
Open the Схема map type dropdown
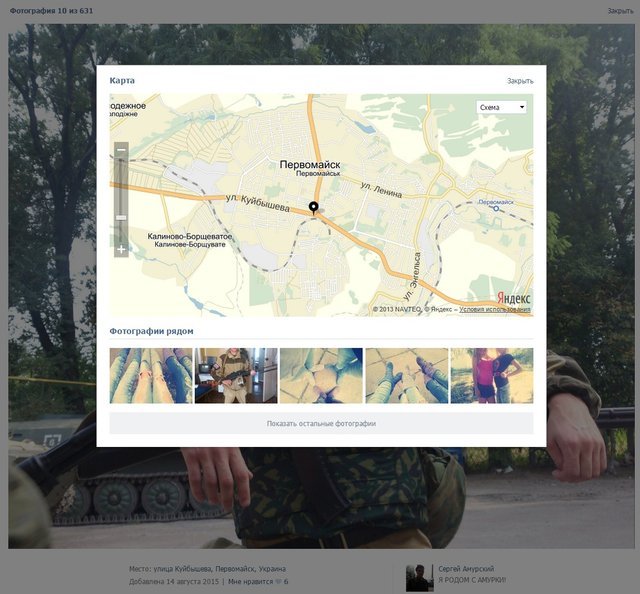click(x=501, y=107)
